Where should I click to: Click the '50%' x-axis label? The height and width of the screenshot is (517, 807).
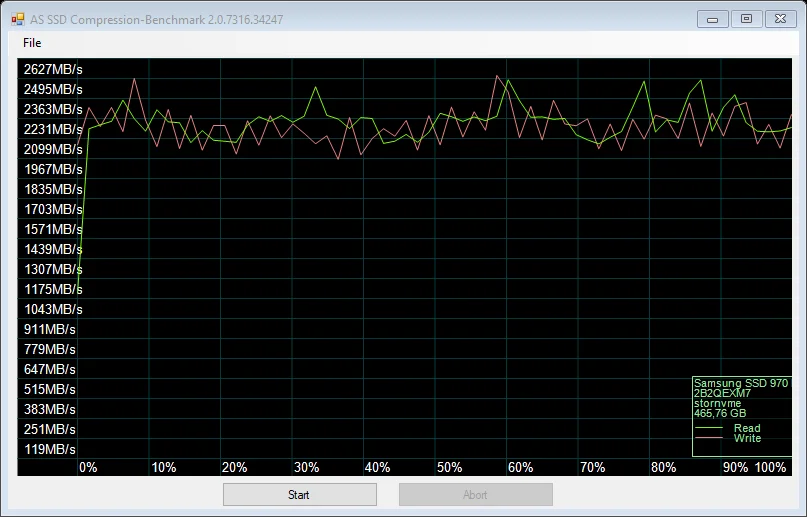click(449, 468)
